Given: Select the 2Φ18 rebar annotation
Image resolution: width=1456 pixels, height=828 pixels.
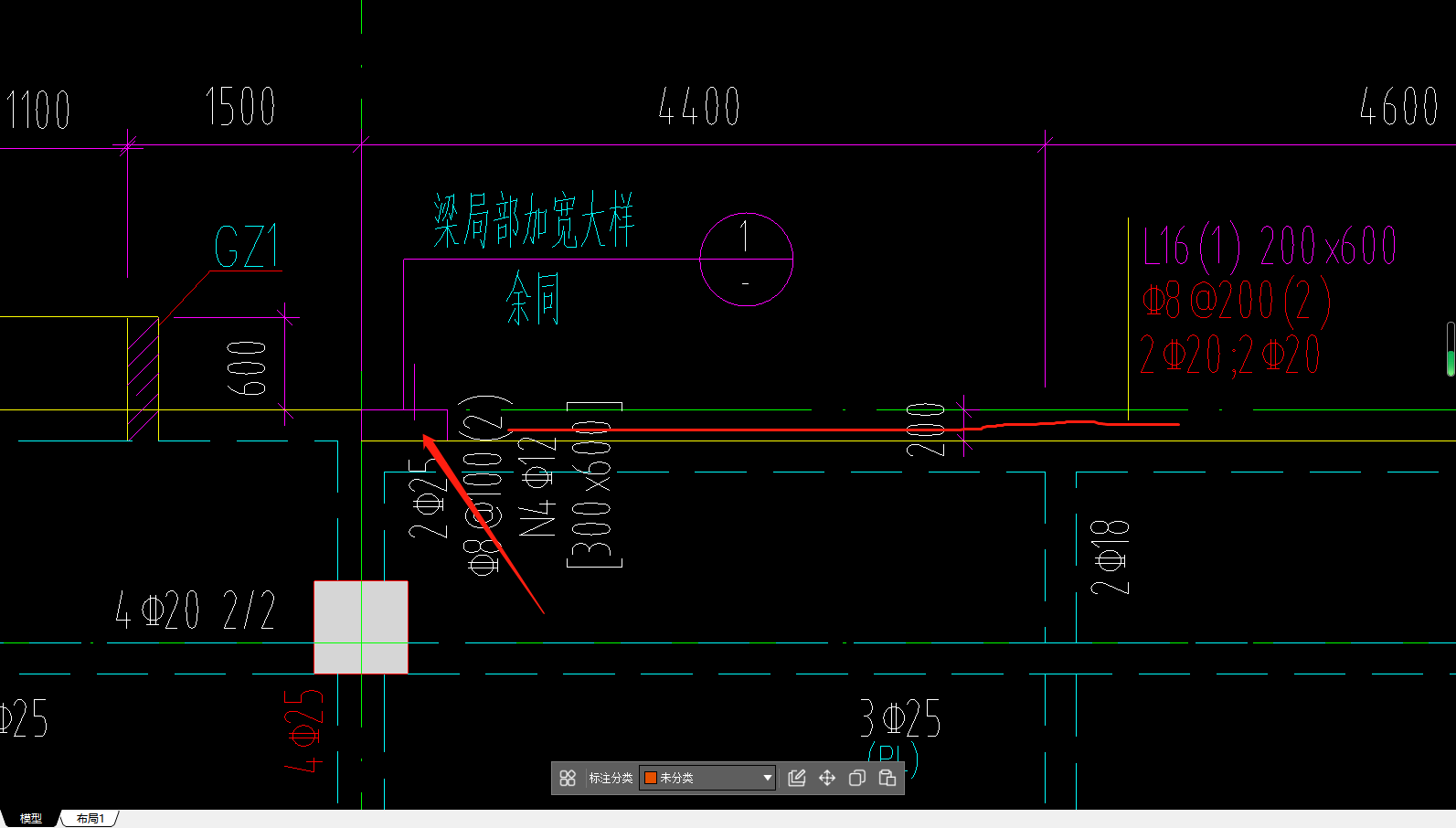Looking at the screenshot, I should pos(1111,557).
